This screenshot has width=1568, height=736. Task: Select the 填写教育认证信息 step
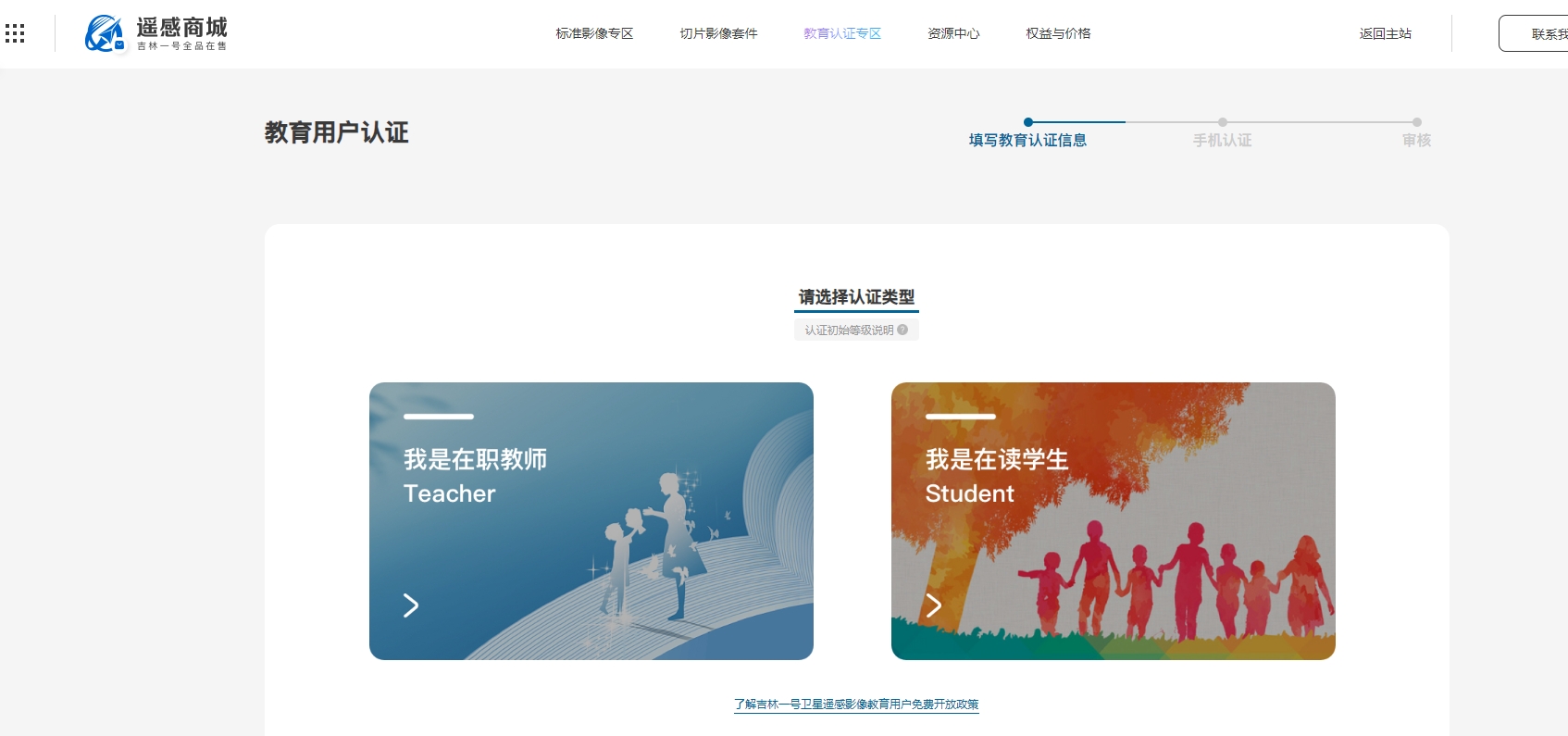coord(1027,140)
